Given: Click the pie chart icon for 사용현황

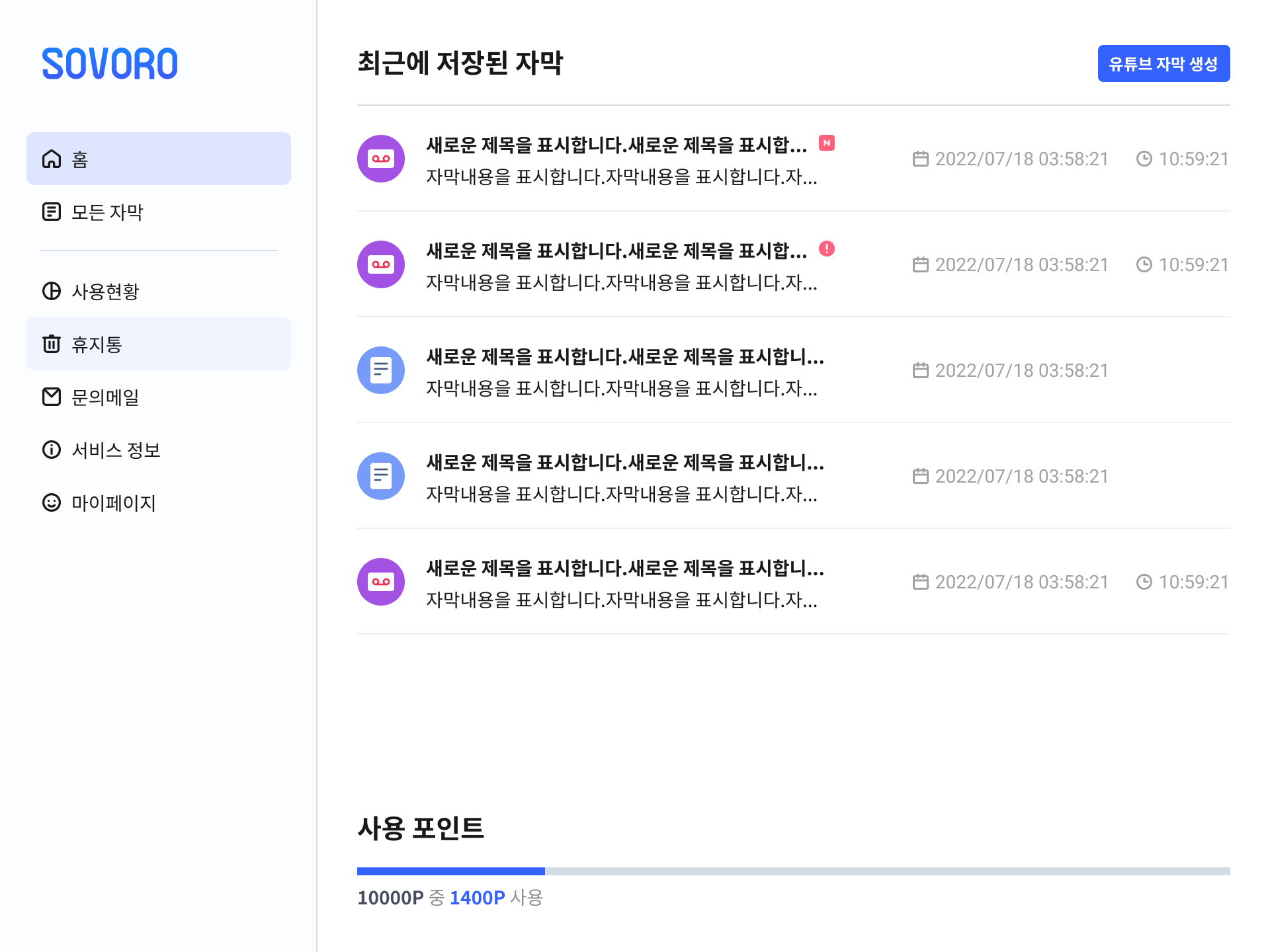Looking at the screenshot, I should pyautogui.click(x=52, y=292).
